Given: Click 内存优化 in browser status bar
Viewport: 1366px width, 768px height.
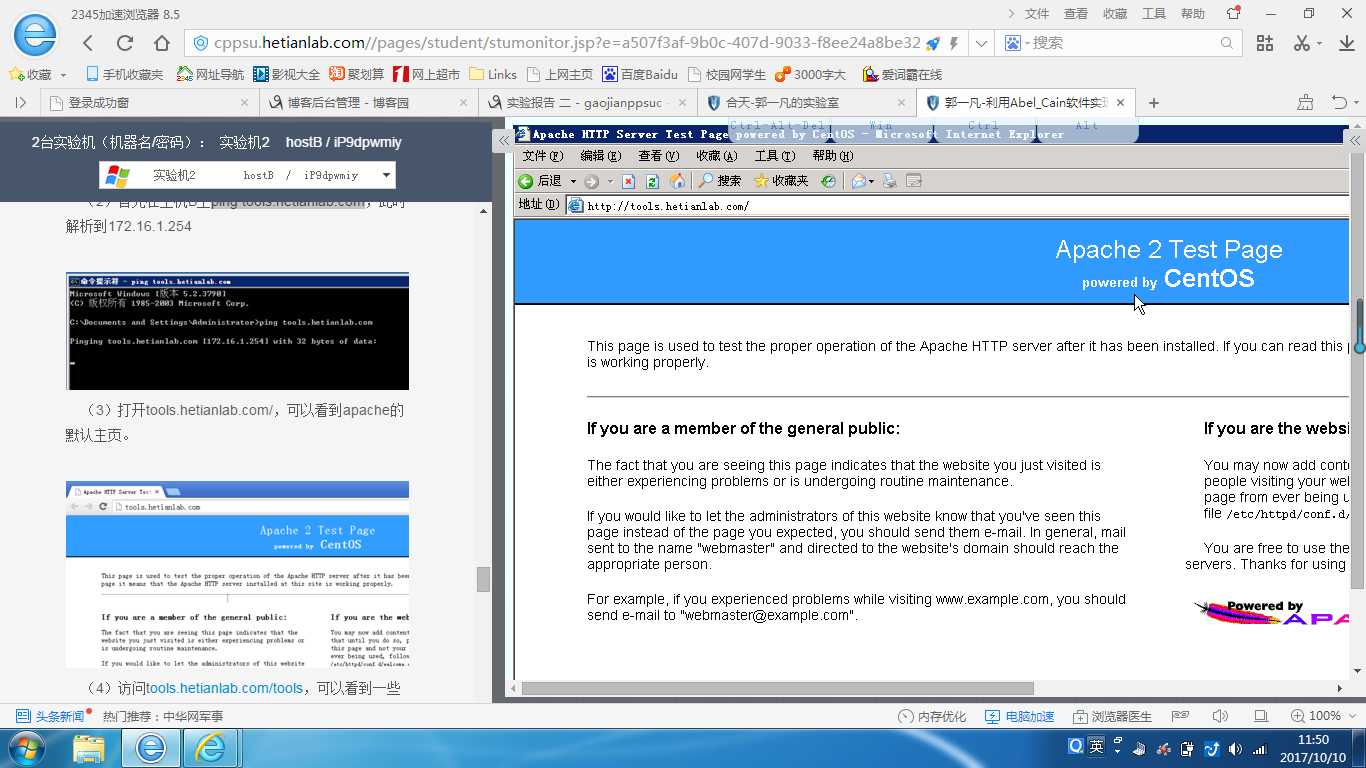Looking at the screenshot, I should (932, 716).
